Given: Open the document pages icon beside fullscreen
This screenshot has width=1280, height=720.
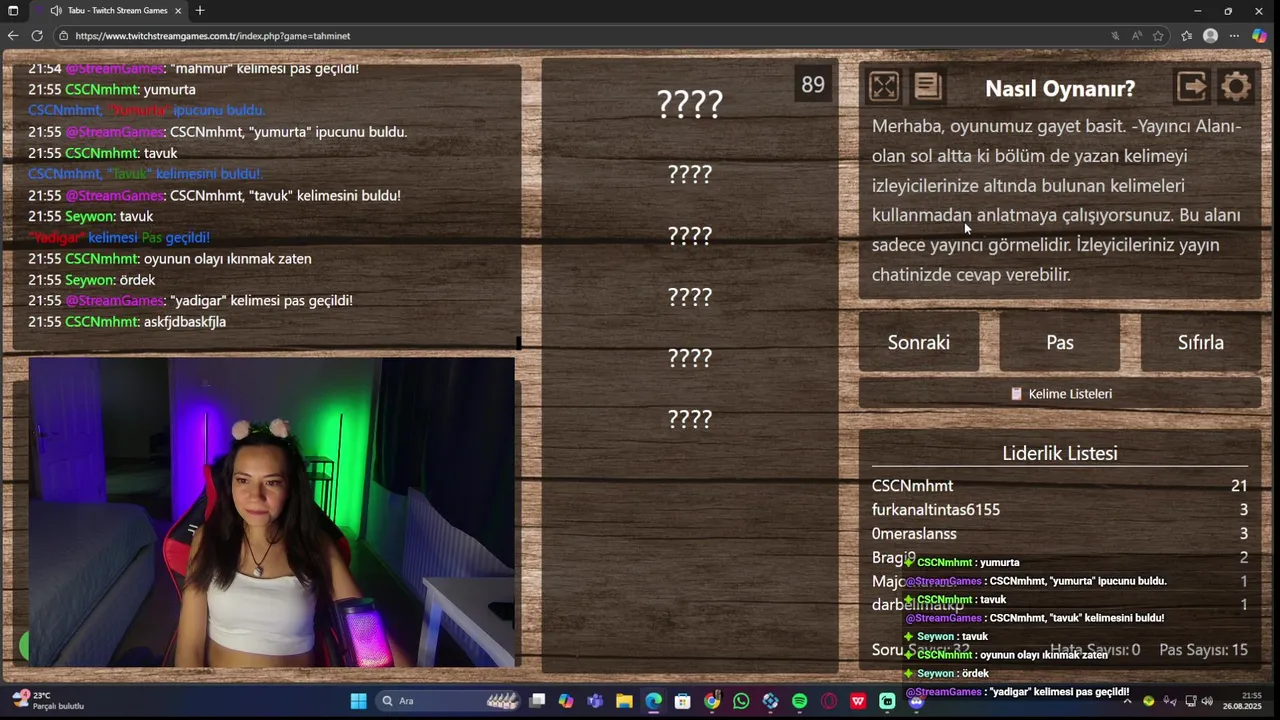Looking at the screenshot, I should (928, 87).
